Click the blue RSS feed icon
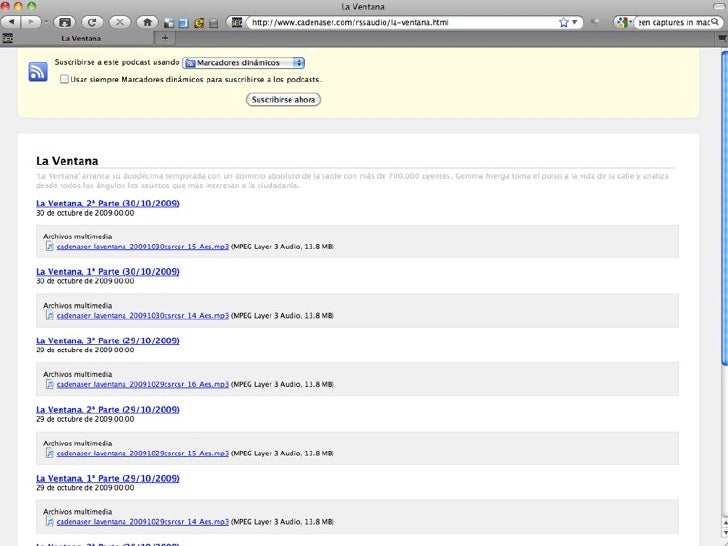The image size is (728, 546). (38, 72)
